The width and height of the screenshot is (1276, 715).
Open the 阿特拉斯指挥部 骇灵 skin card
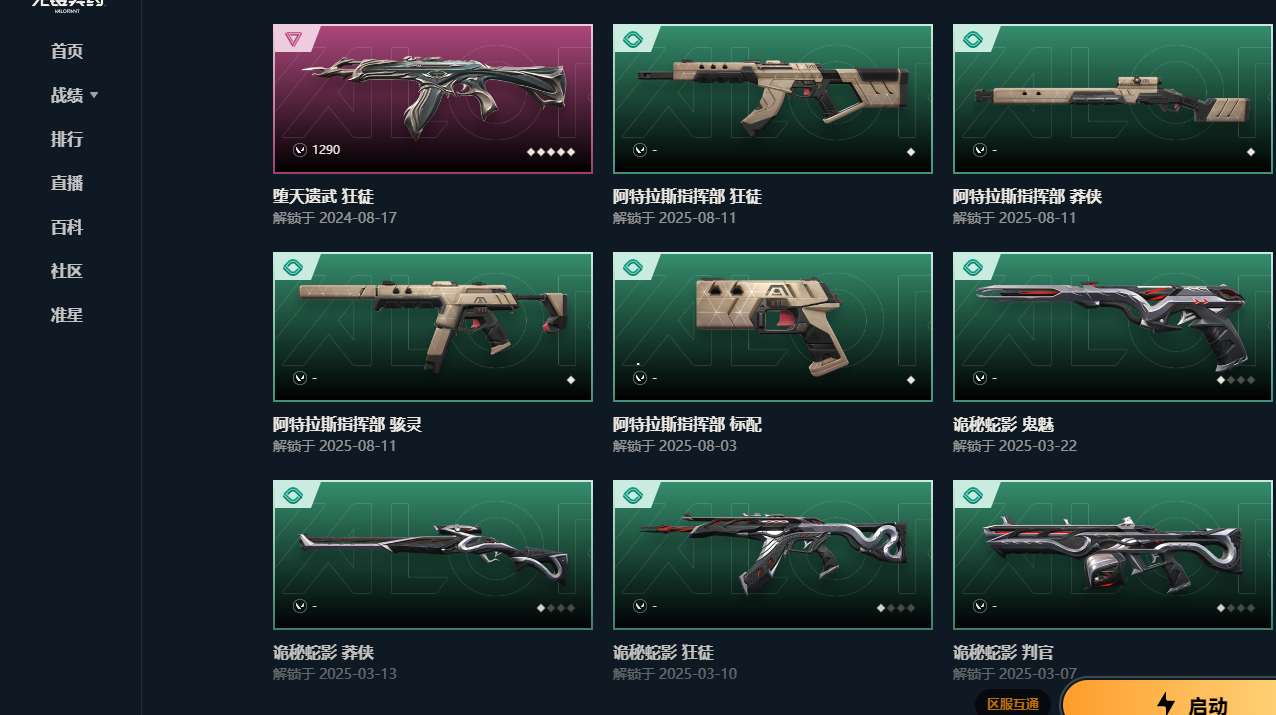point(433,327)
